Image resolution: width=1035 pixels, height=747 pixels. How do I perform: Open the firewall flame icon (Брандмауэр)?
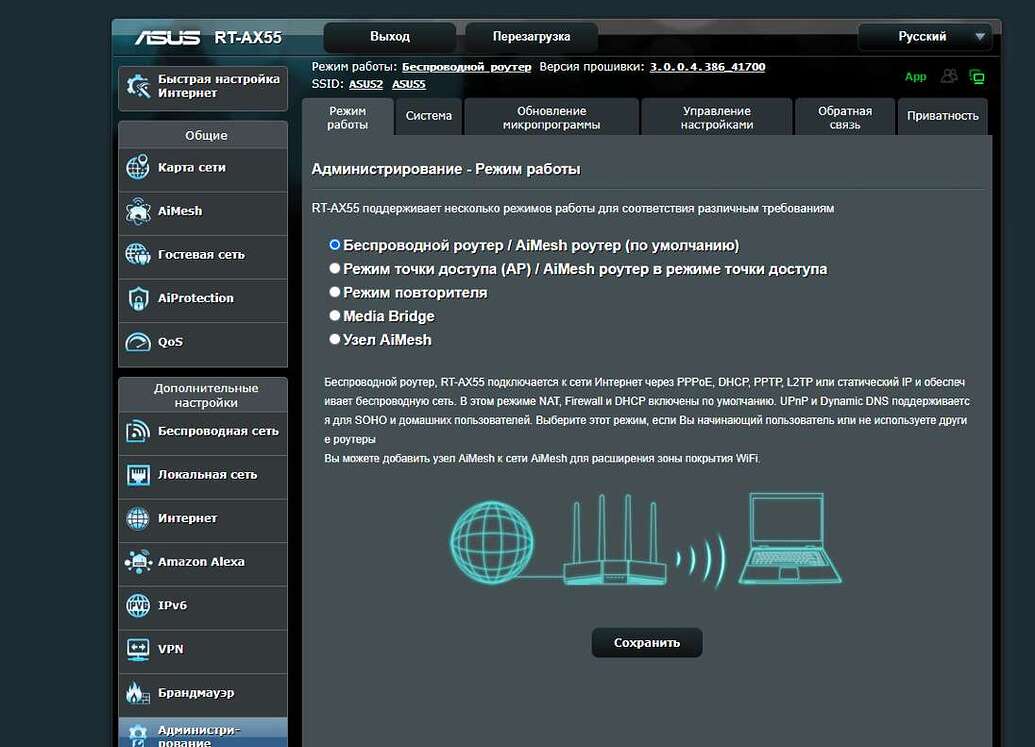(138, 693)
